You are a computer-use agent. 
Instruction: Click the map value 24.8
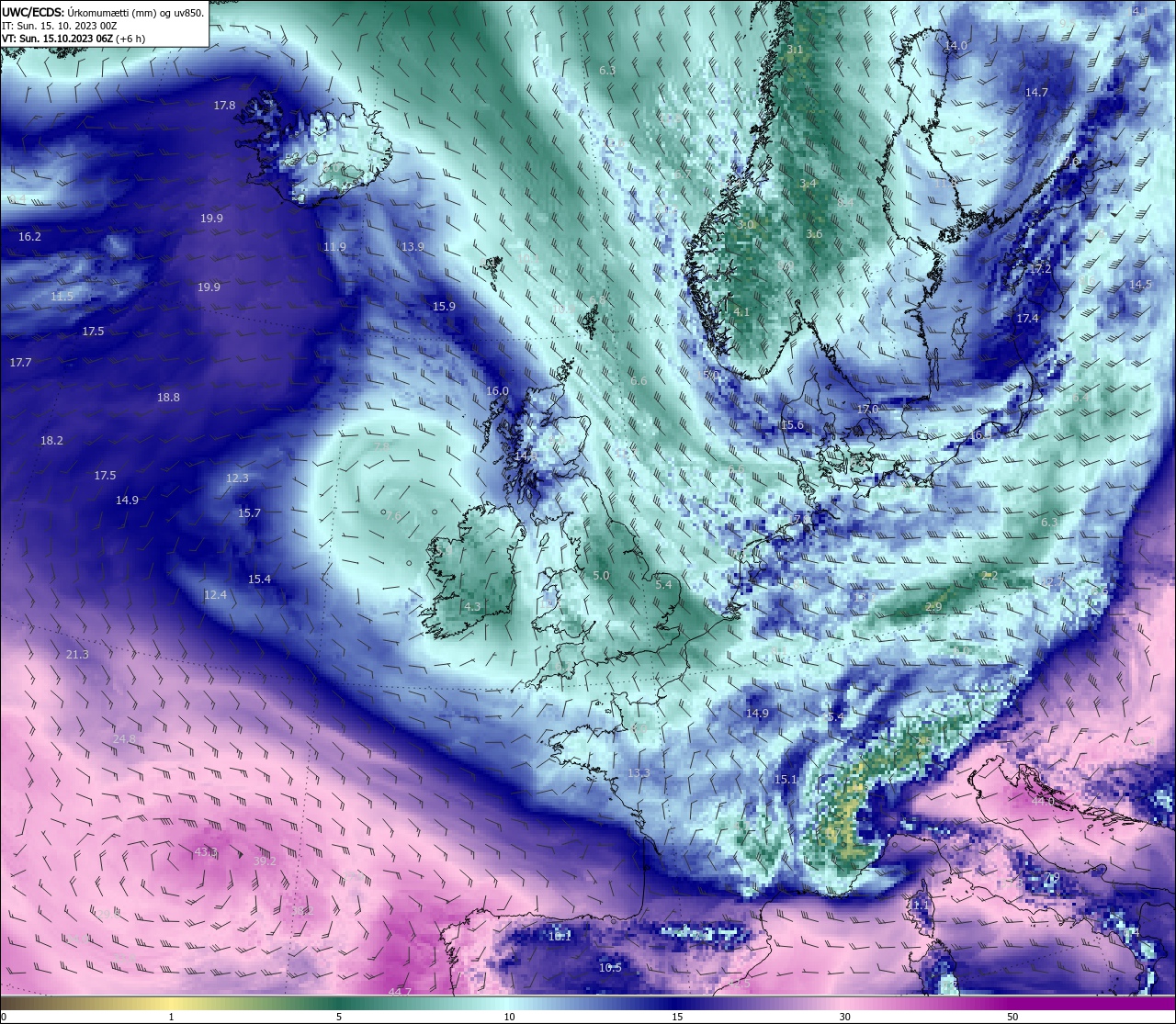coord(124,739)
